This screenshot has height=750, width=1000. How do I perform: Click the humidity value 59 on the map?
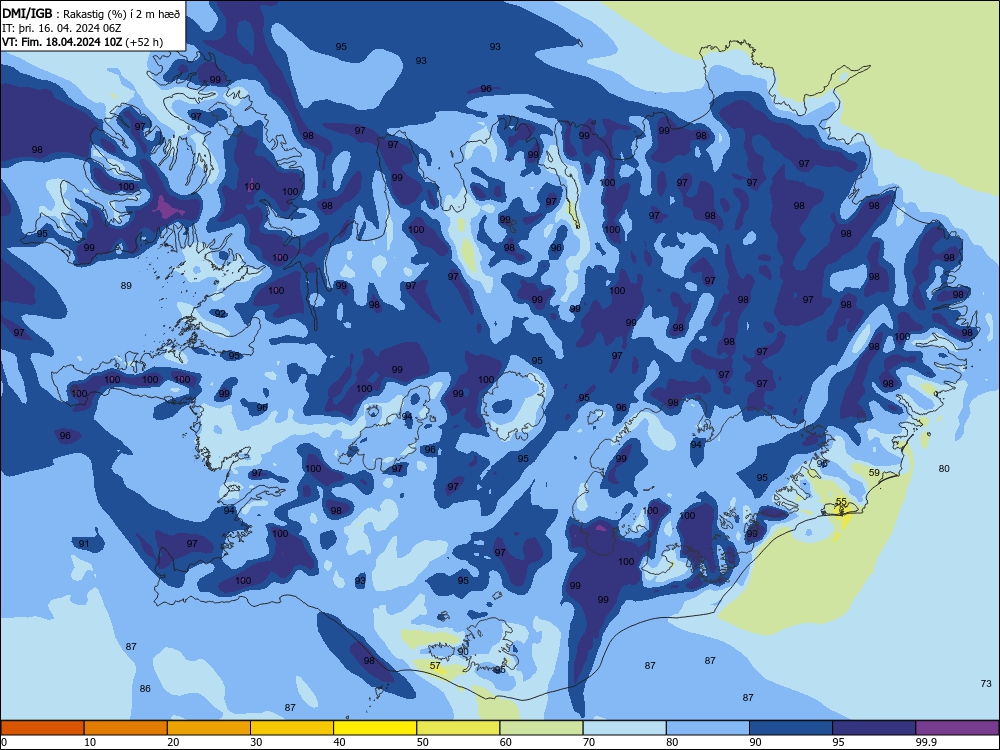click(x=874, y=473)
